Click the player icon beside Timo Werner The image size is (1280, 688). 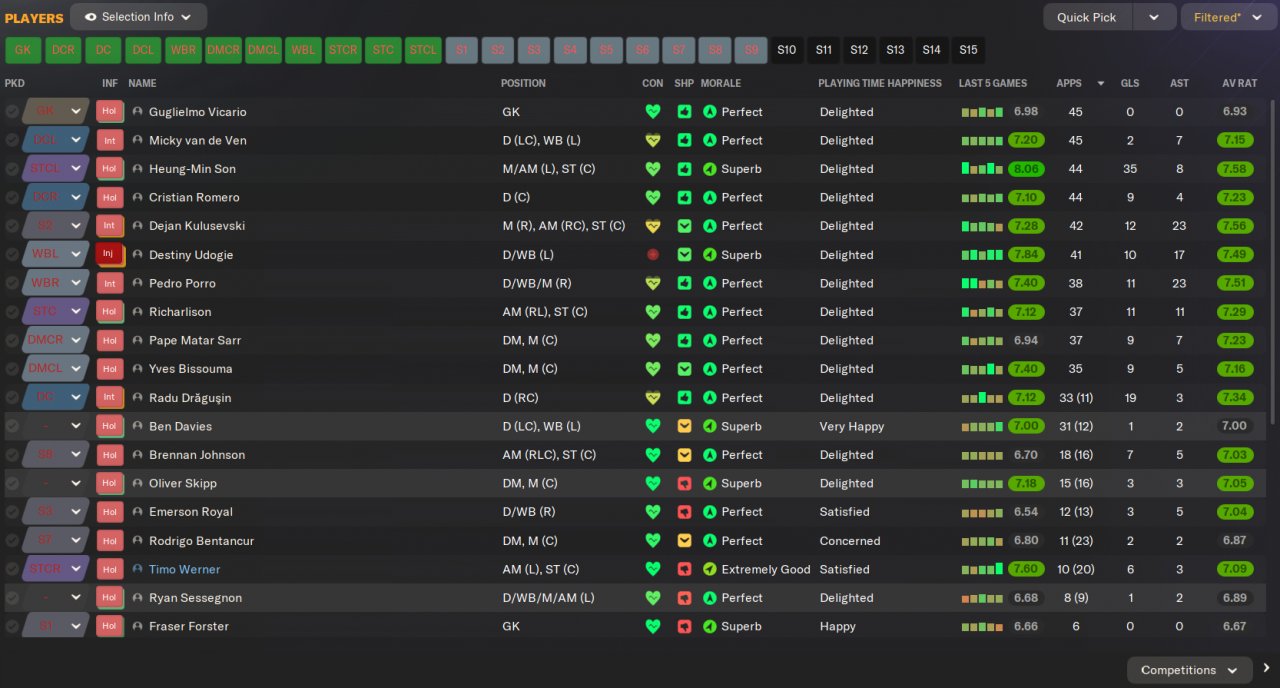(x=137, y=569)
